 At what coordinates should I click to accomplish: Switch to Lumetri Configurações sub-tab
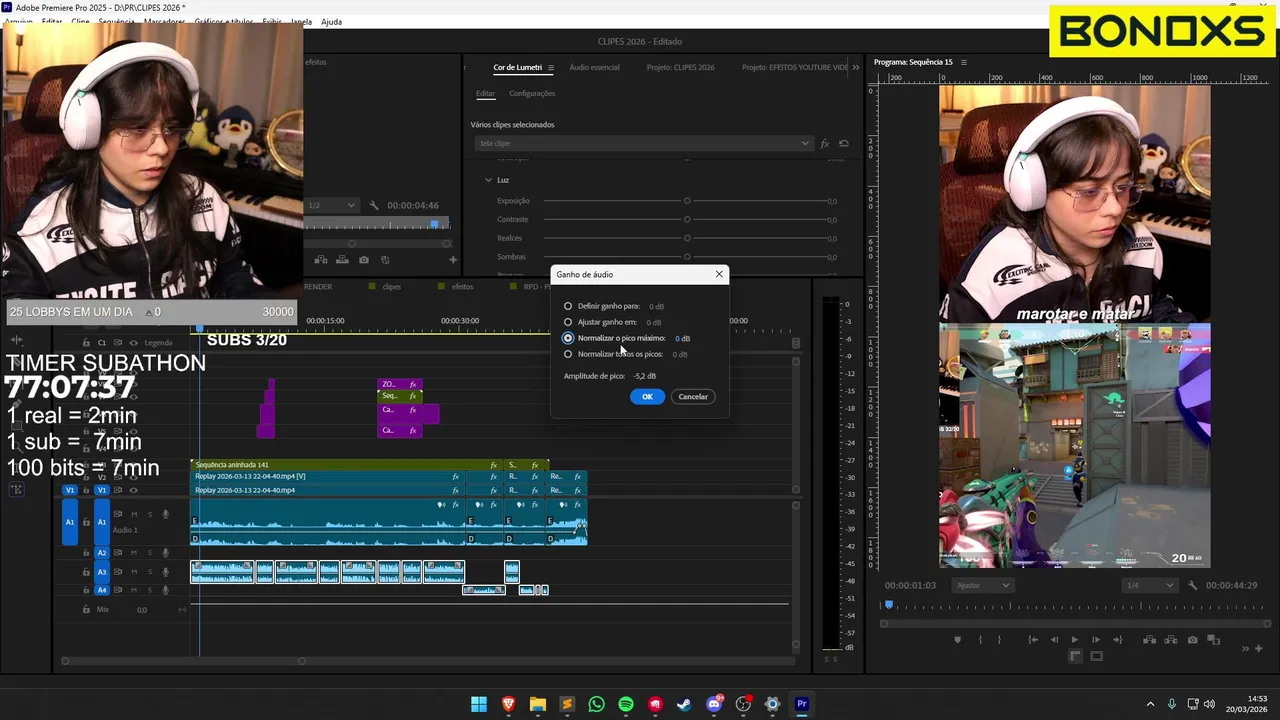532,93
